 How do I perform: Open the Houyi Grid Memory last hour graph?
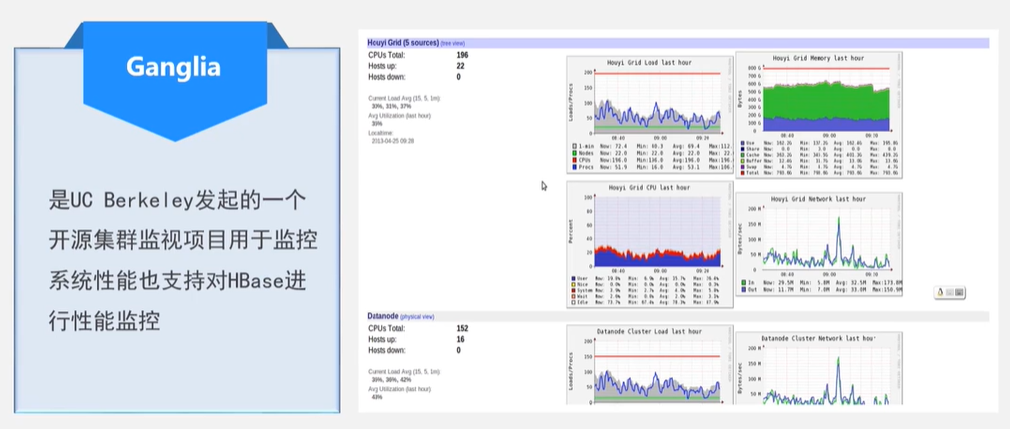819,115
